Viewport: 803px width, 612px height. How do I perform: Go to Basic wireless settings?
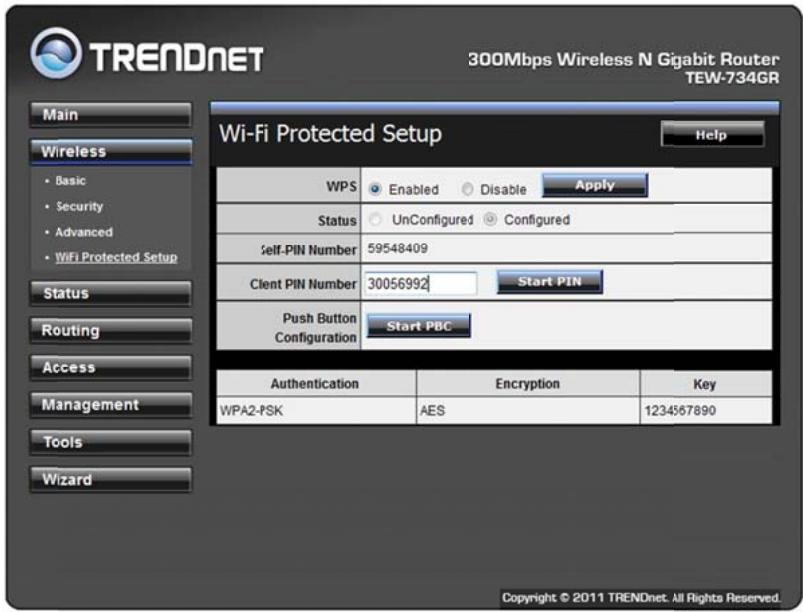point(70,181)
